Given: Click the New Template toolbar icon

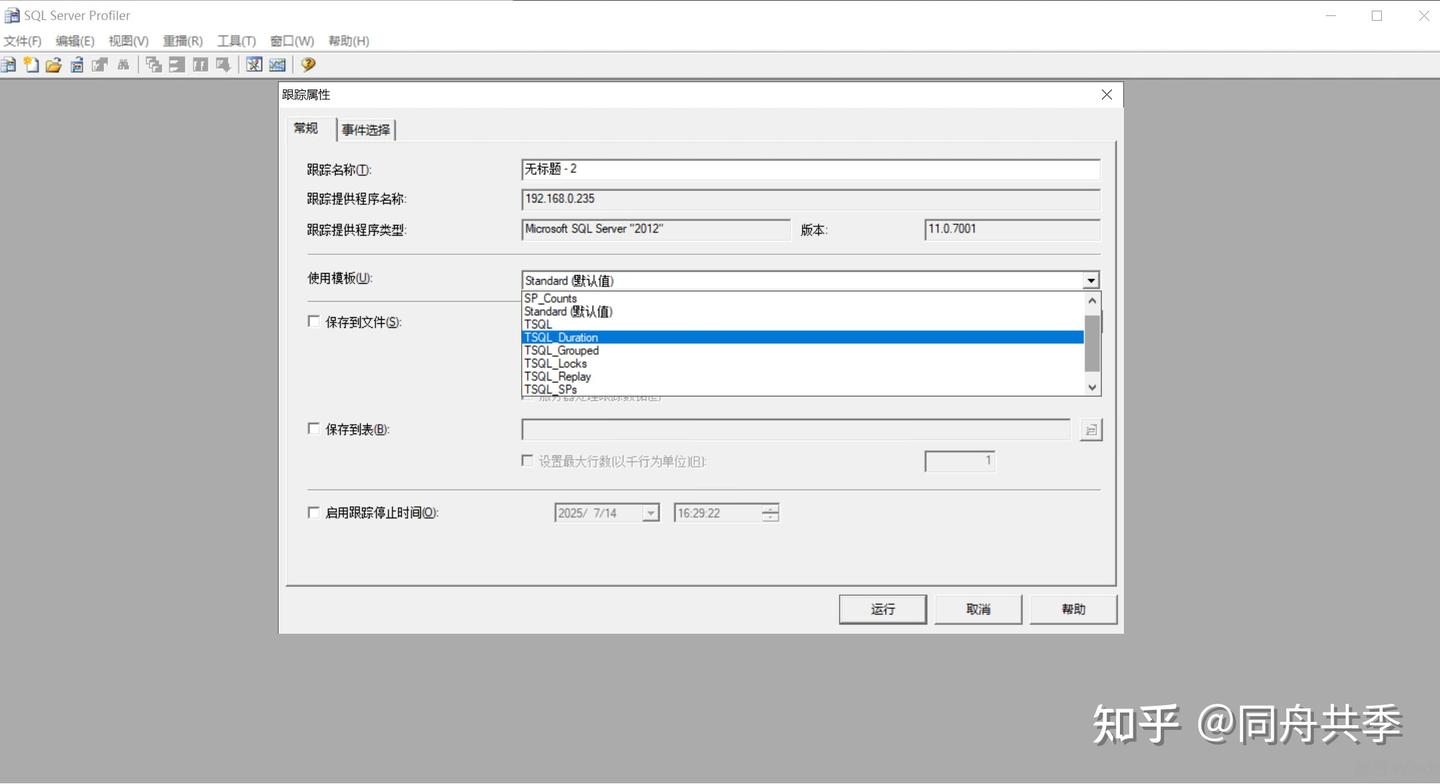Looking at the screenshot, I should (x=31, y=65).
